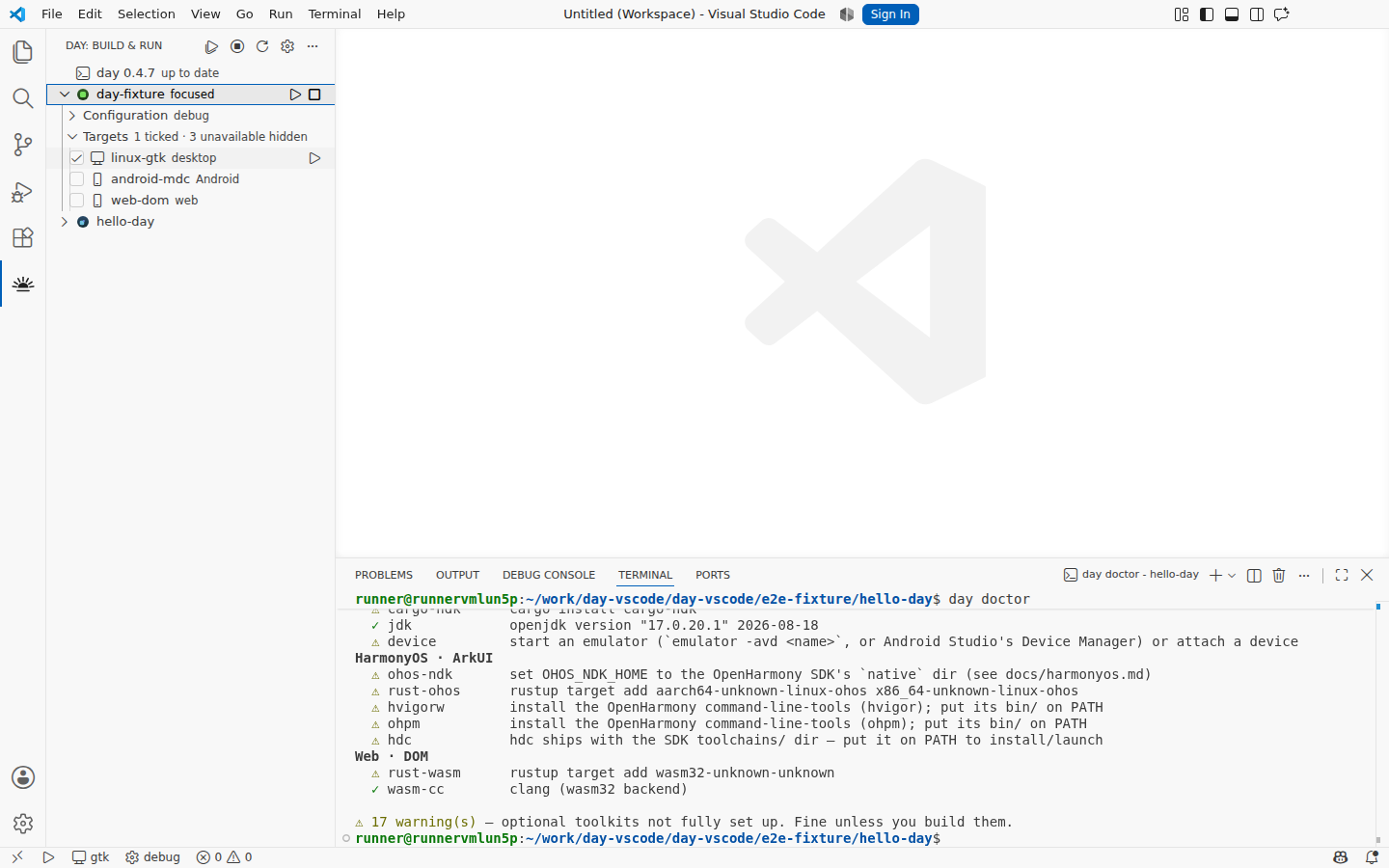Open the Selection menu
1389x868 pixels.
click(147, 14)
